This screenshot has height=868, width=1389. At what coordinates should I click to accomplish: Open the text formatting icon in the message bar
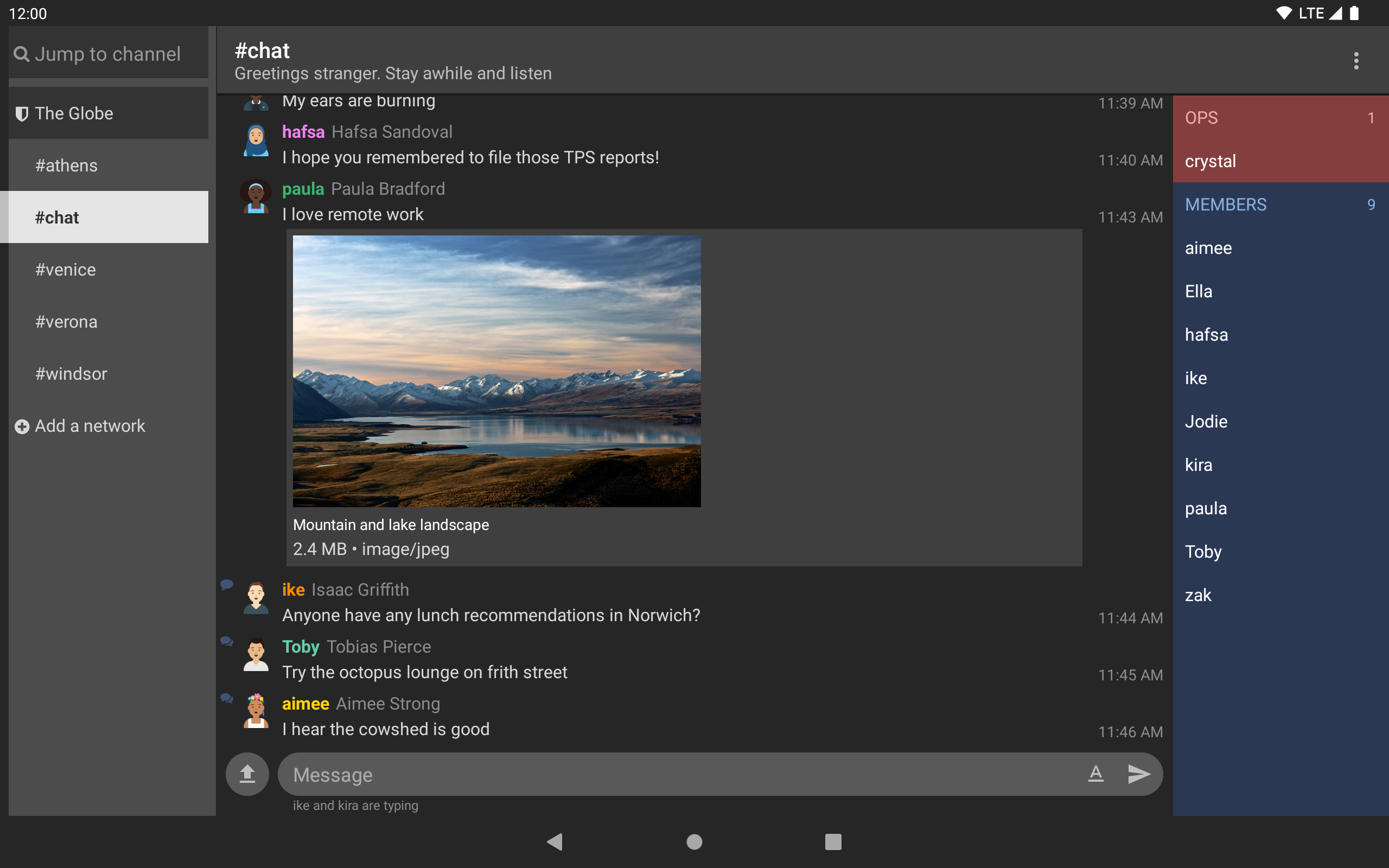1095,774
